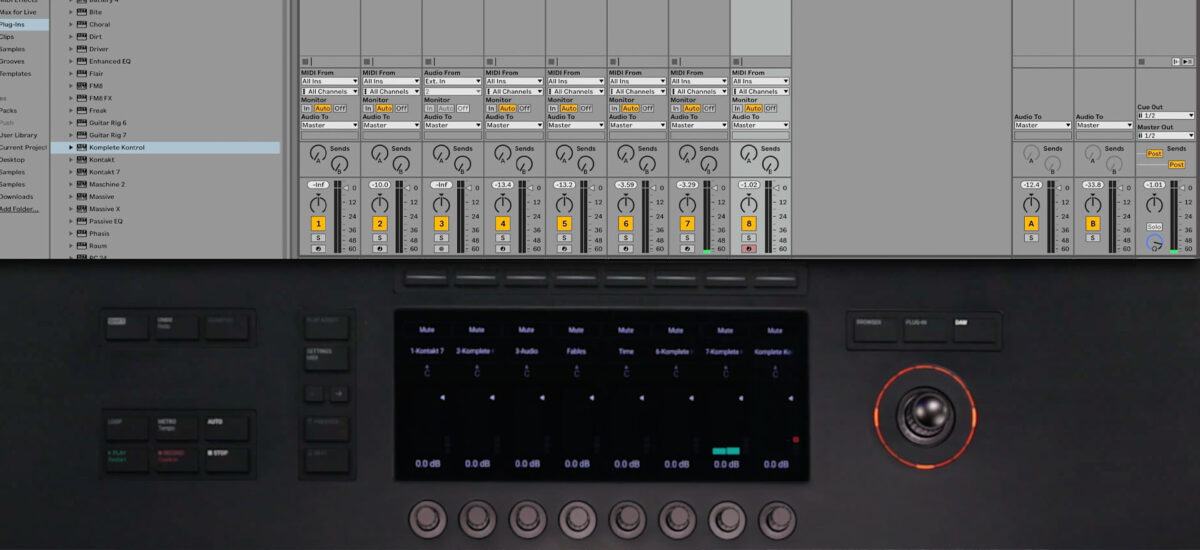Select Grooves browser category
The width and height of the screenshot is (1200, 550).
click(x=12, y=61)
